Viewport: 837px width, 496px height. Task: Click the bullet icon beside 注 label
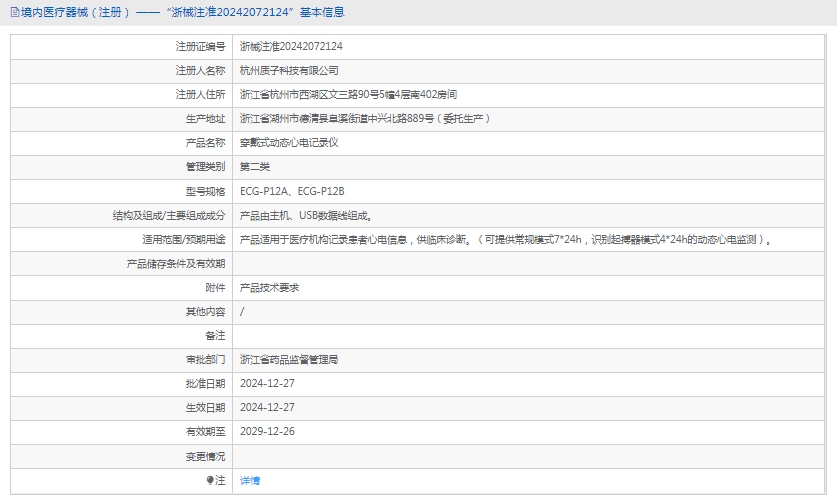[210, 481]
